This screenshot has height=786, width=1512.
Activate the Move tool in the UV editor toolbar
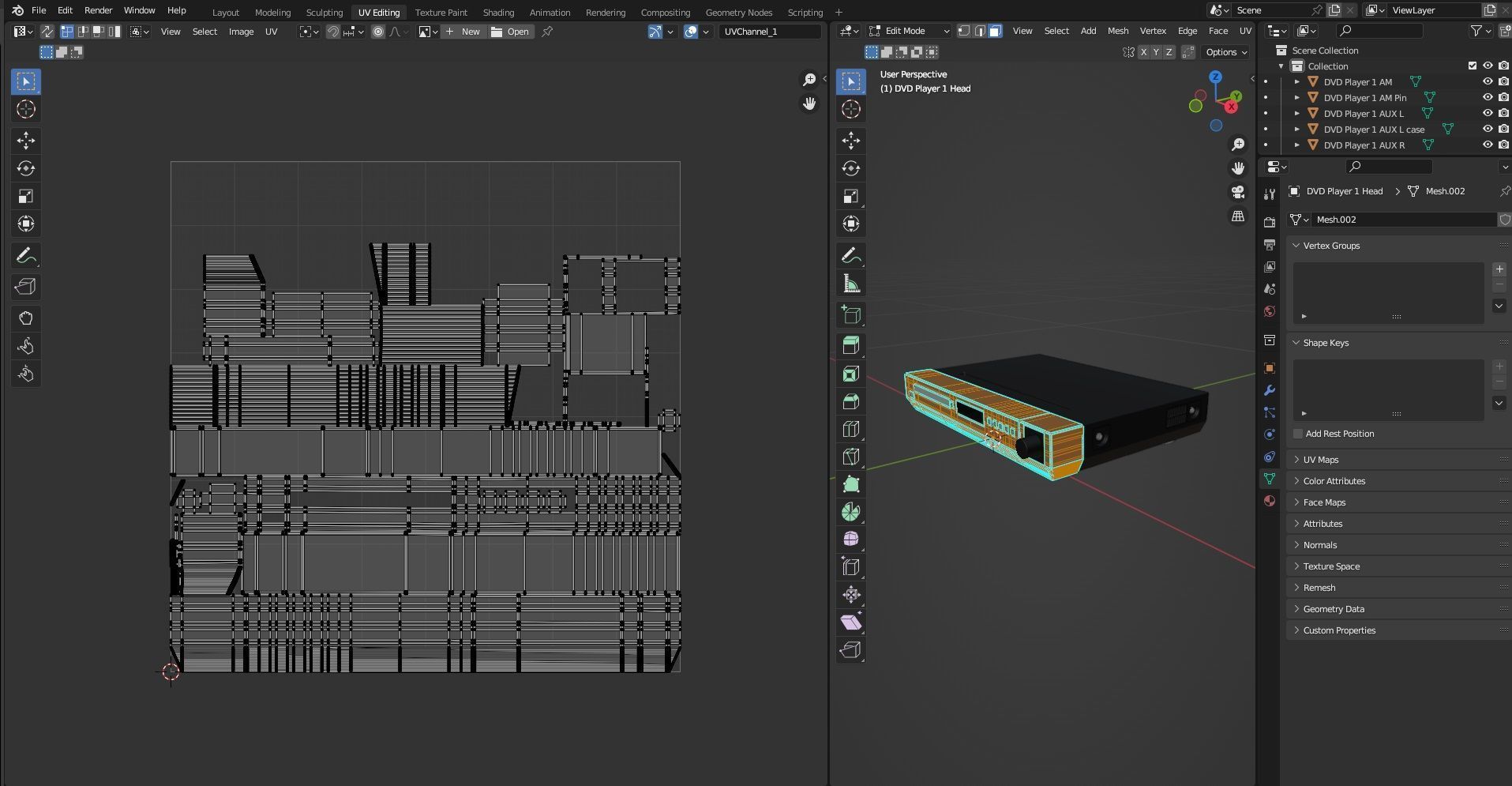pyautogui.click(x=26, y=141)
